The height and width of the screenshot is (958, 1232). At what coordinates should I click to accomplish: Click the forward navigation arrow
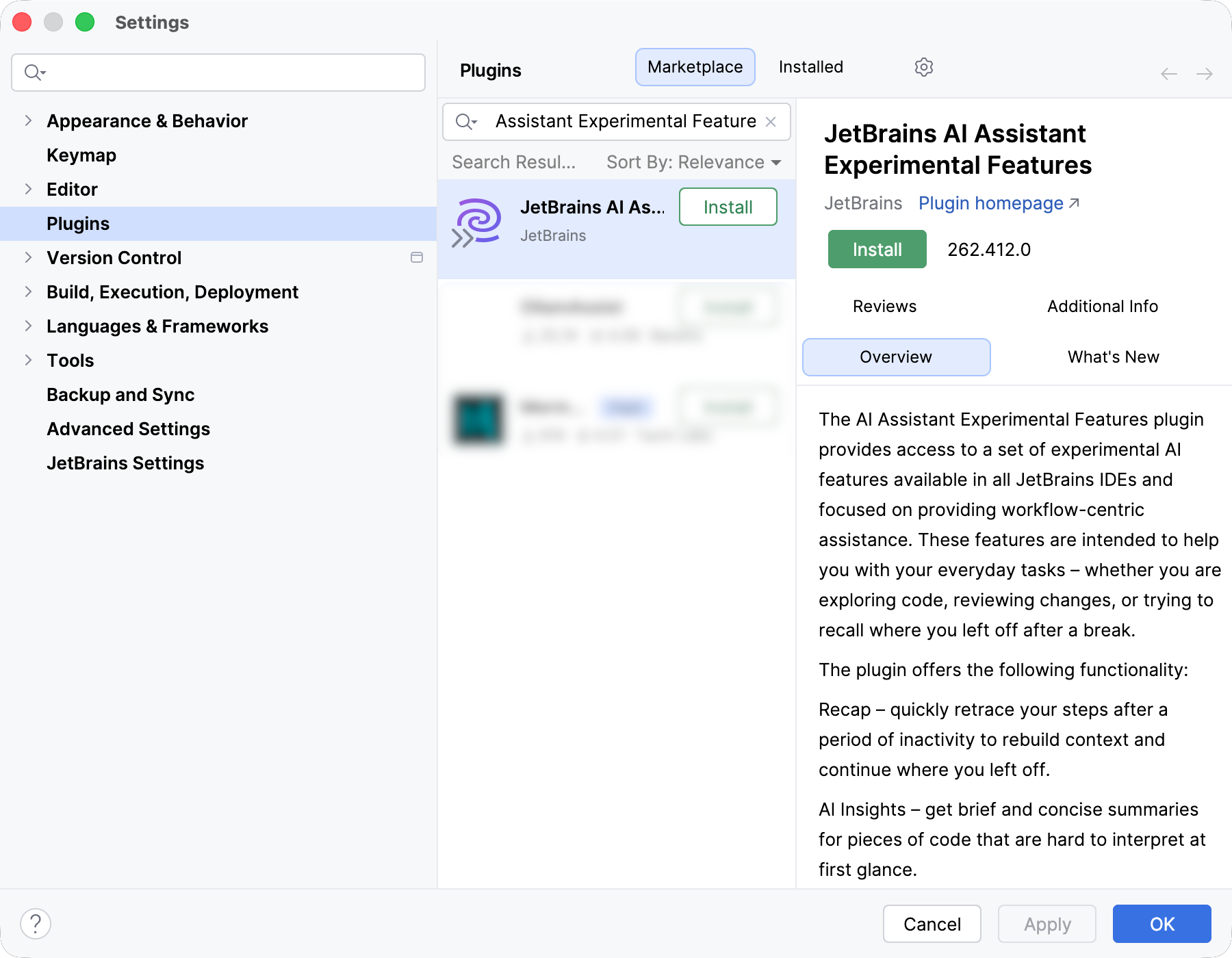click(1203, 74)
